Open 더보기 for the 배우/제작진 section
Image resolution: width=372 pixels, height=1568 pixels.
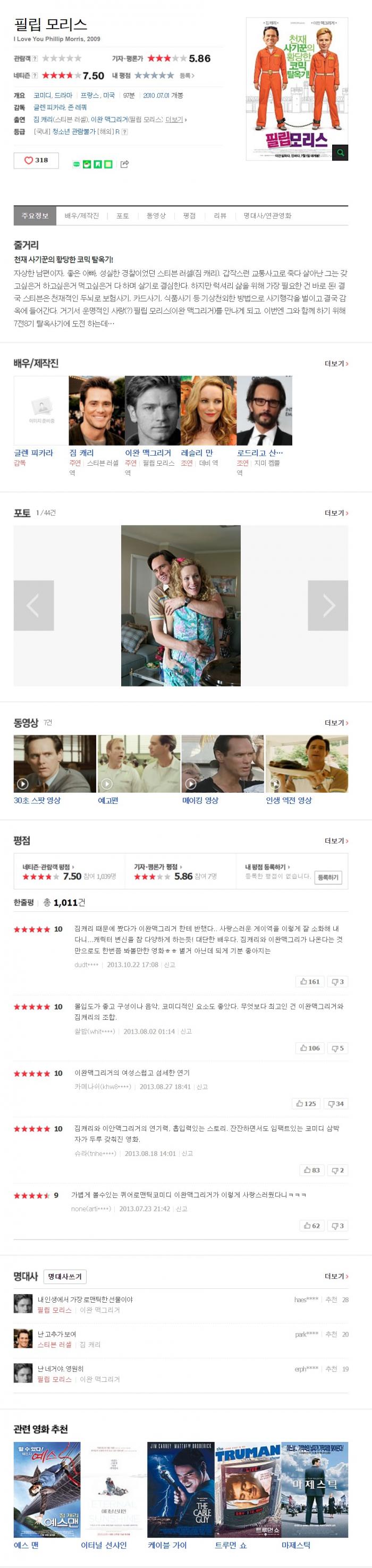point(336,363)
